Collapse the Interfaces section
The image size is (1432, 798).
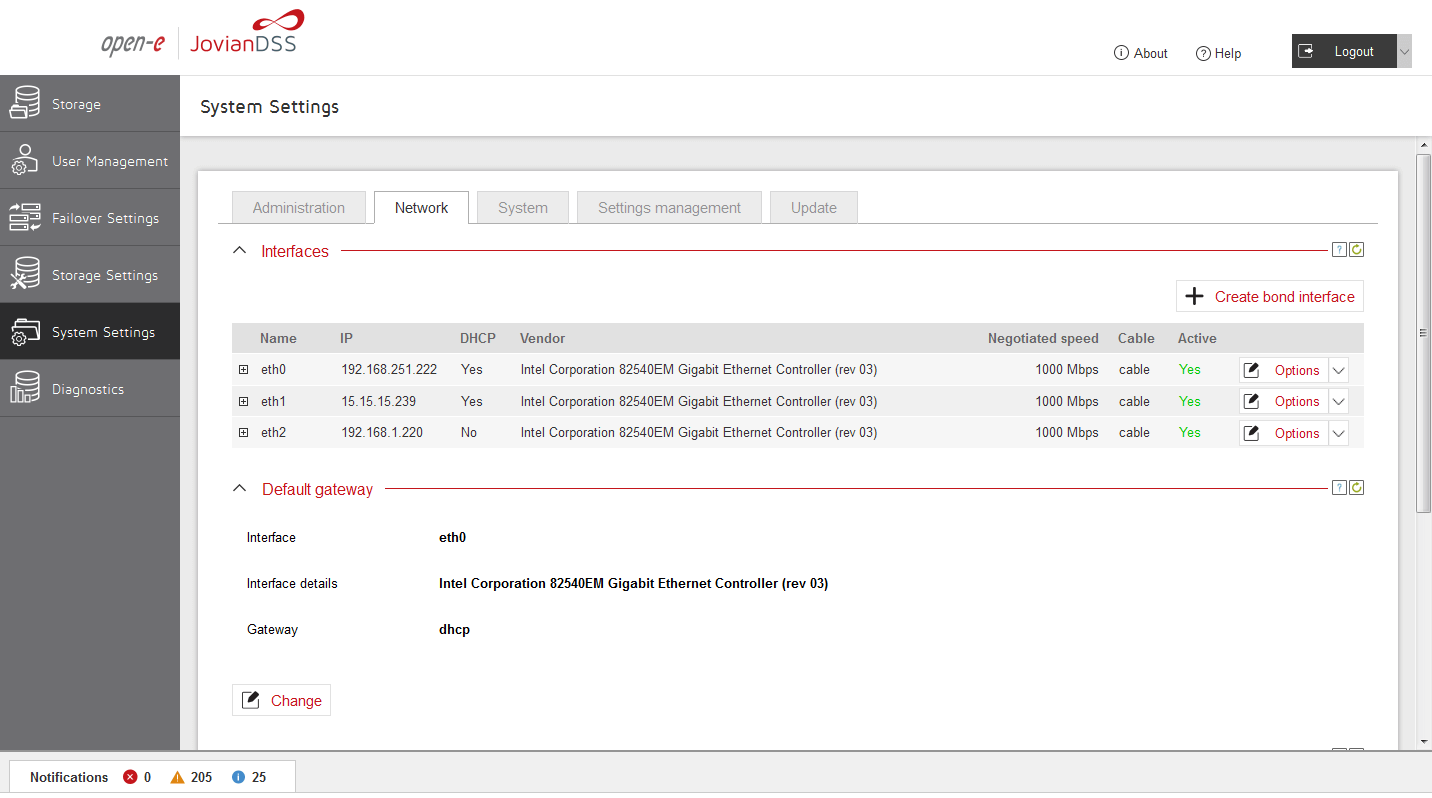click(x=239, y=251)
